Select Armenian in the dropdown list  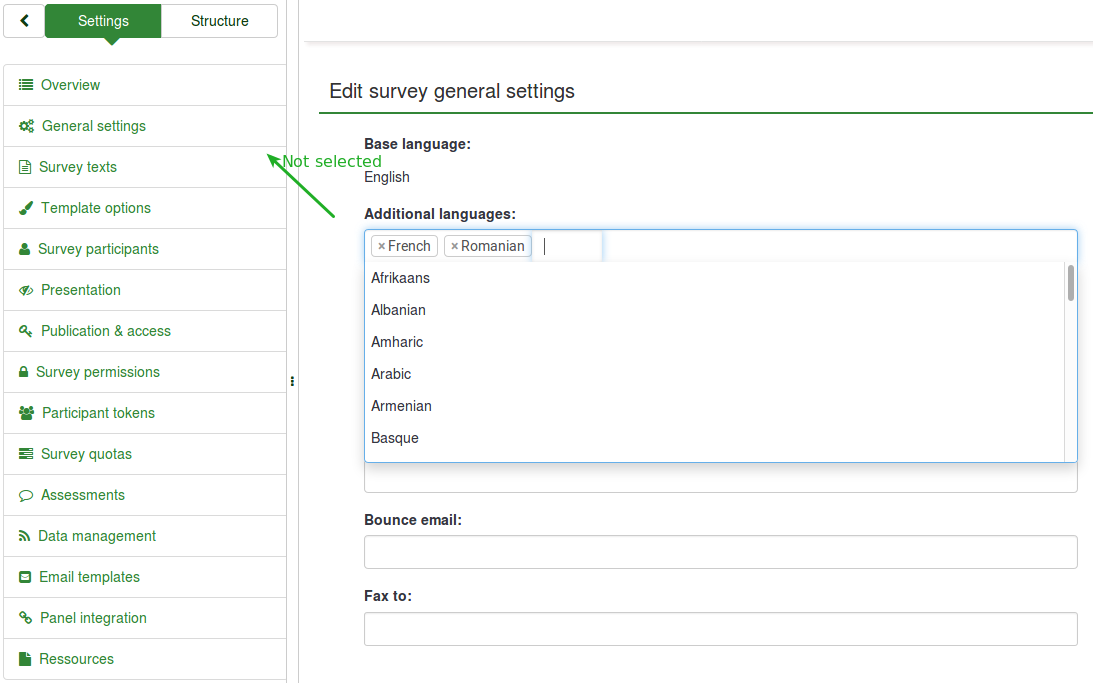click(402, 406)
